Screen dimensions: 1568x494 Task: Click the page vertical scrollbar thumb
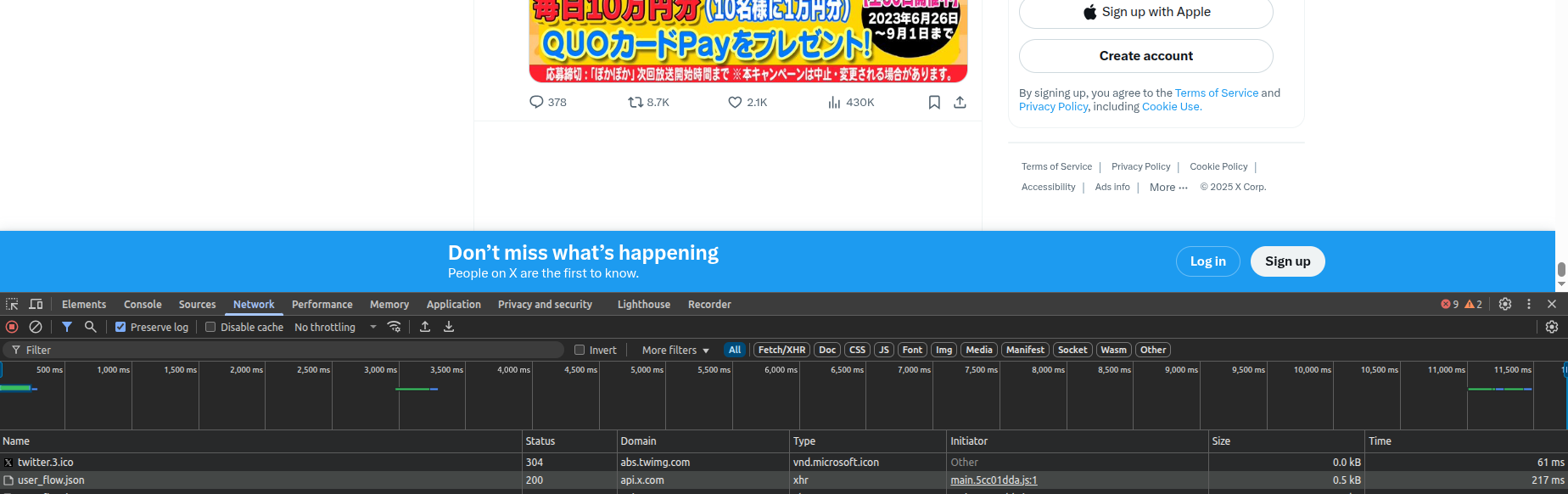(1561, 270)
